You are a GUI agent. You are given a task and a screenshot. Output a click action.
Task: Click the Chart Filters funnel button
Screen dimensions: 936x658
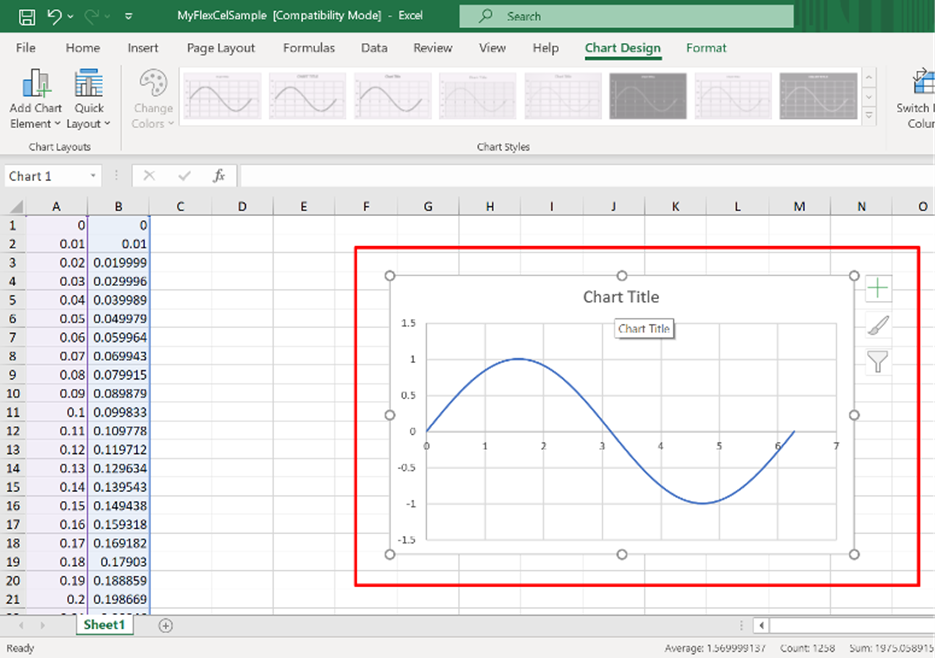tap(878, 362)
